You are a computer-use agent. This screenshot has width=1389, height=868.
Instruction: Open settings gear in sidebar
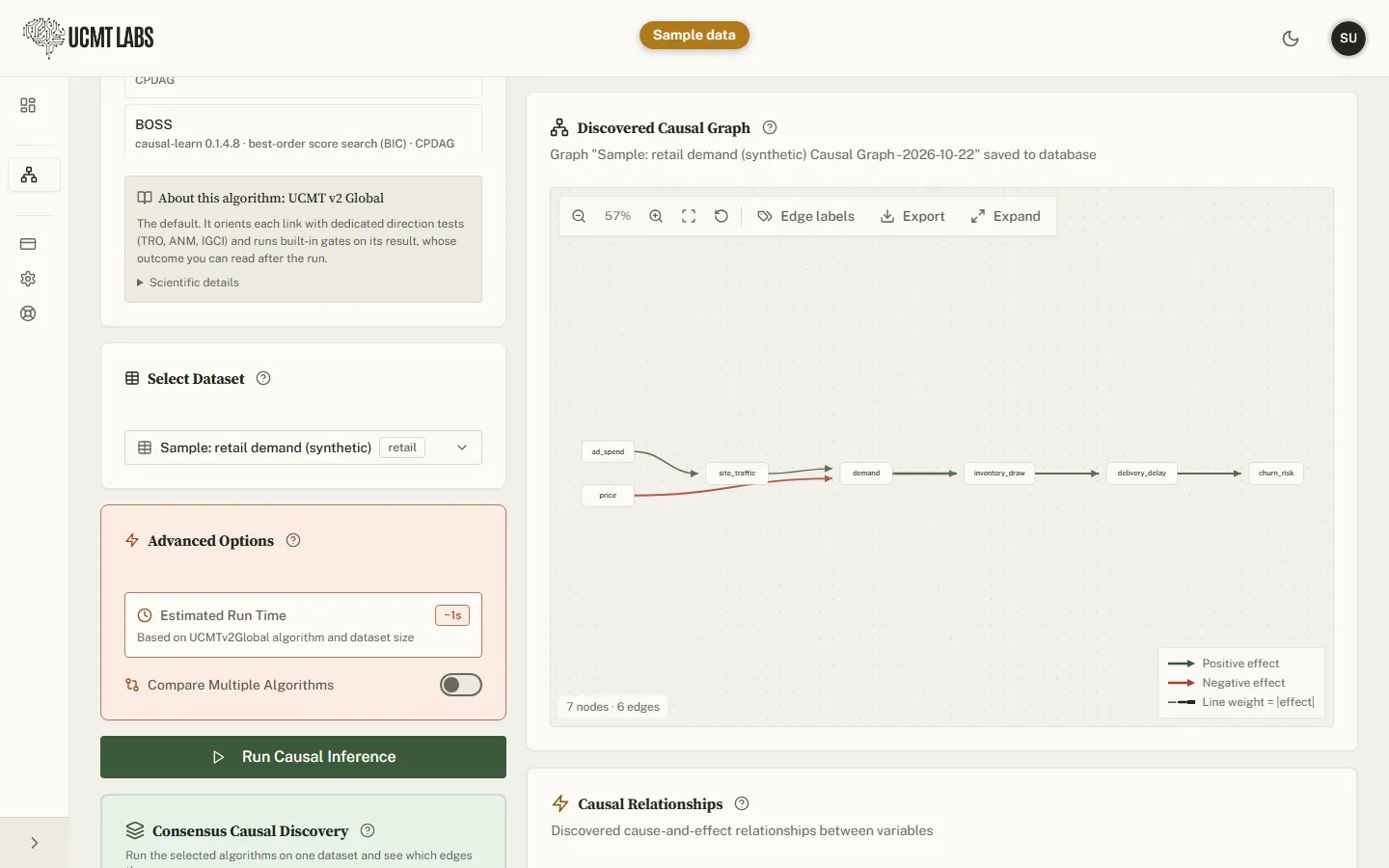coord(28,279)
